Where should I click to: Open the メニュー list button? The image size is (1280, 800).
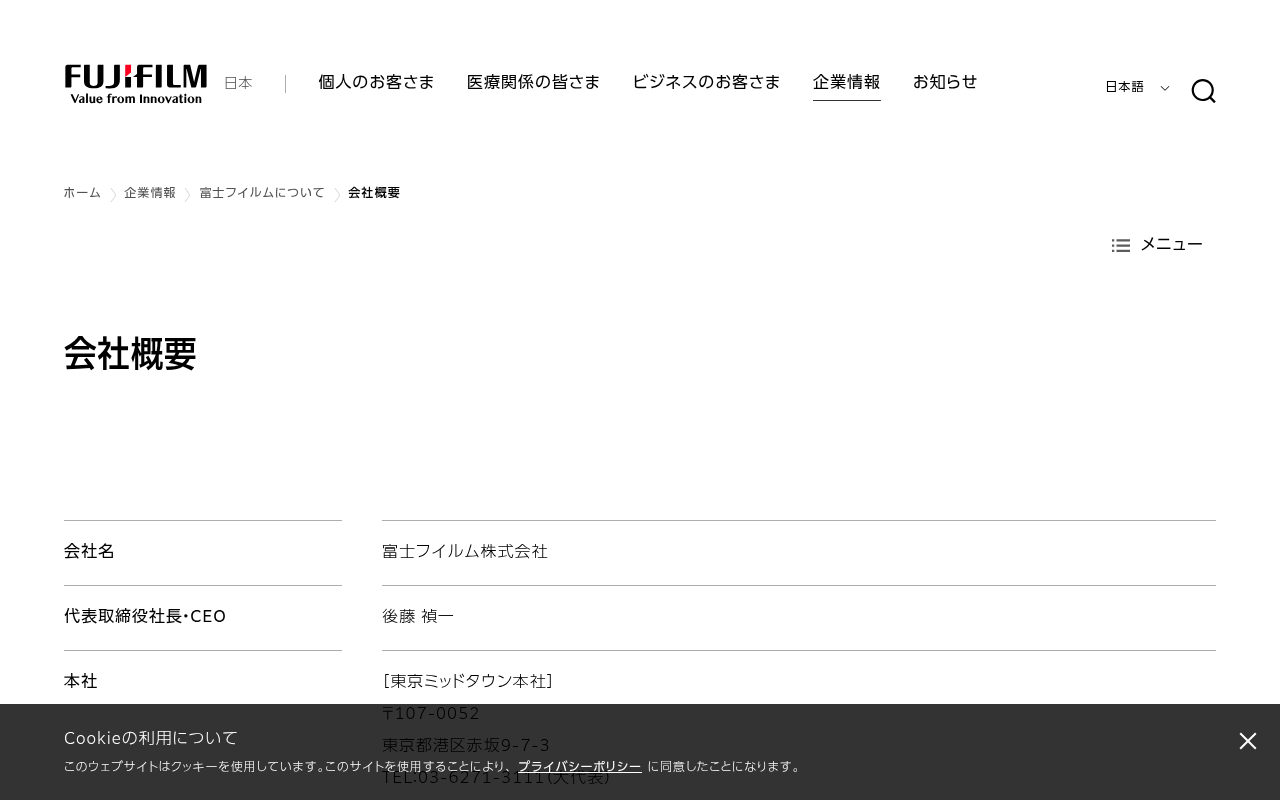pos(1157,245)
